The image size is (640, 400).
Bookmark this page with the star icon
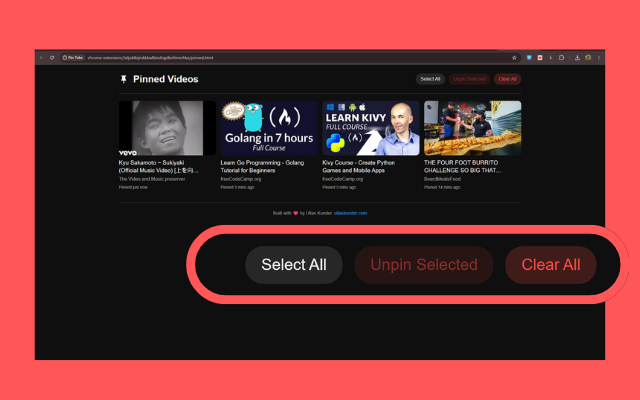coord(514,58)
